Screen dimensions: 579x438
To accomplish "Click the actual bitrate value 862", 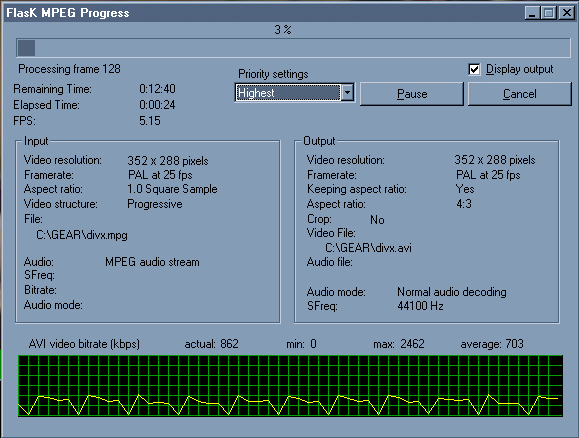I will (229, 344).
